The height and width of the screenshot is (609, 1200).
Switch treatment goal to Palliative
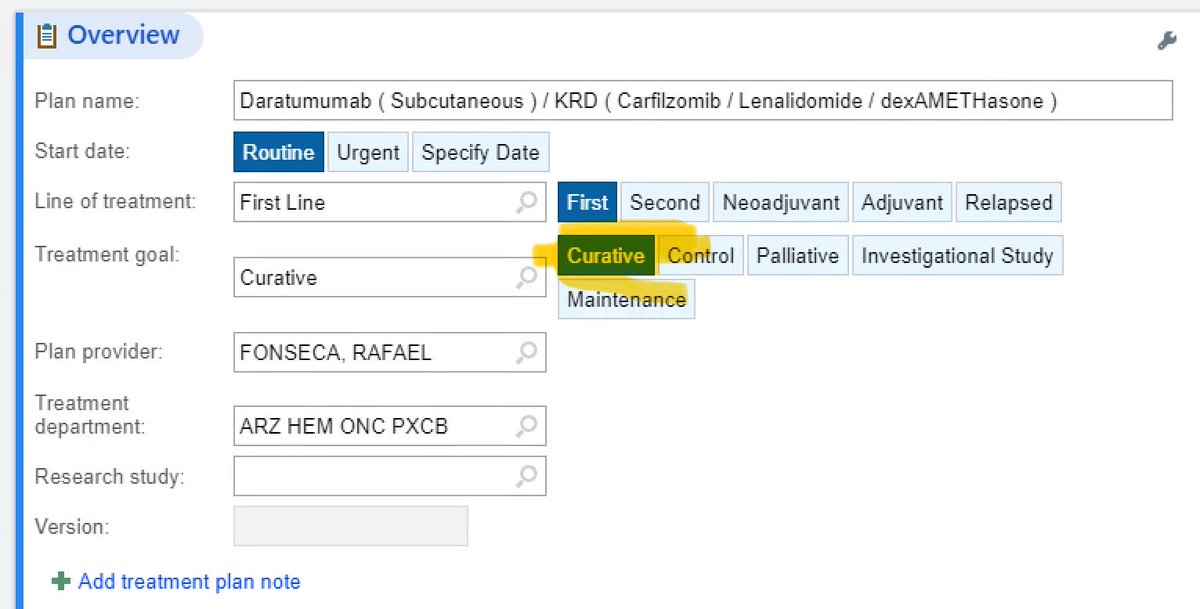[796, 256]
